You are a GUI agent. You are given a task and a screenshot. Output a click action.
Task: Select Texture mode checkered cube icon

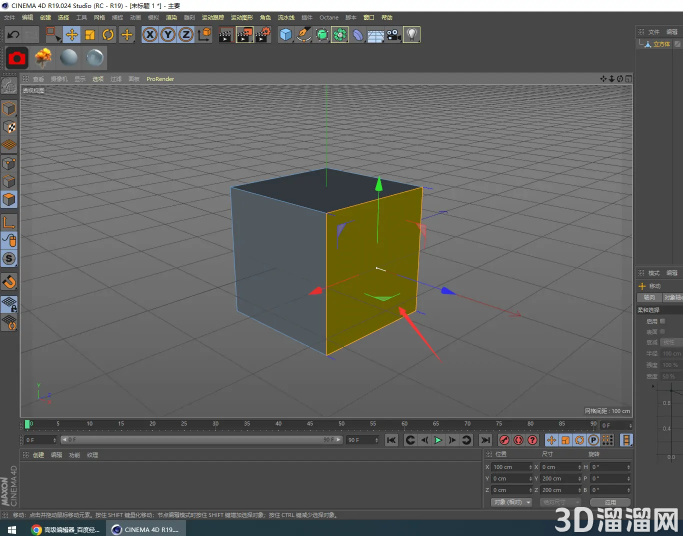point(9,127)
